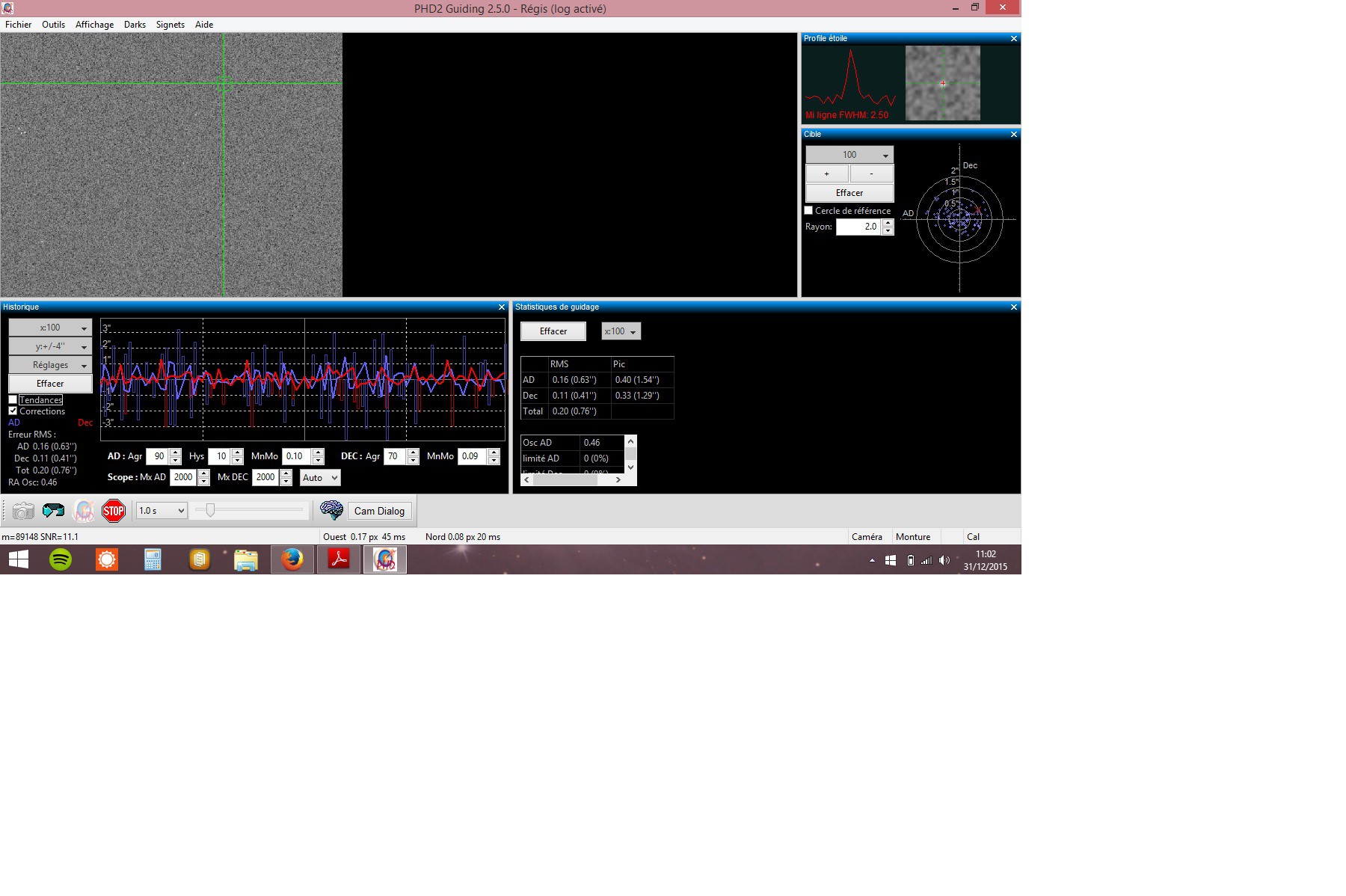Click the Caméra status bar entry

point(867,537)
